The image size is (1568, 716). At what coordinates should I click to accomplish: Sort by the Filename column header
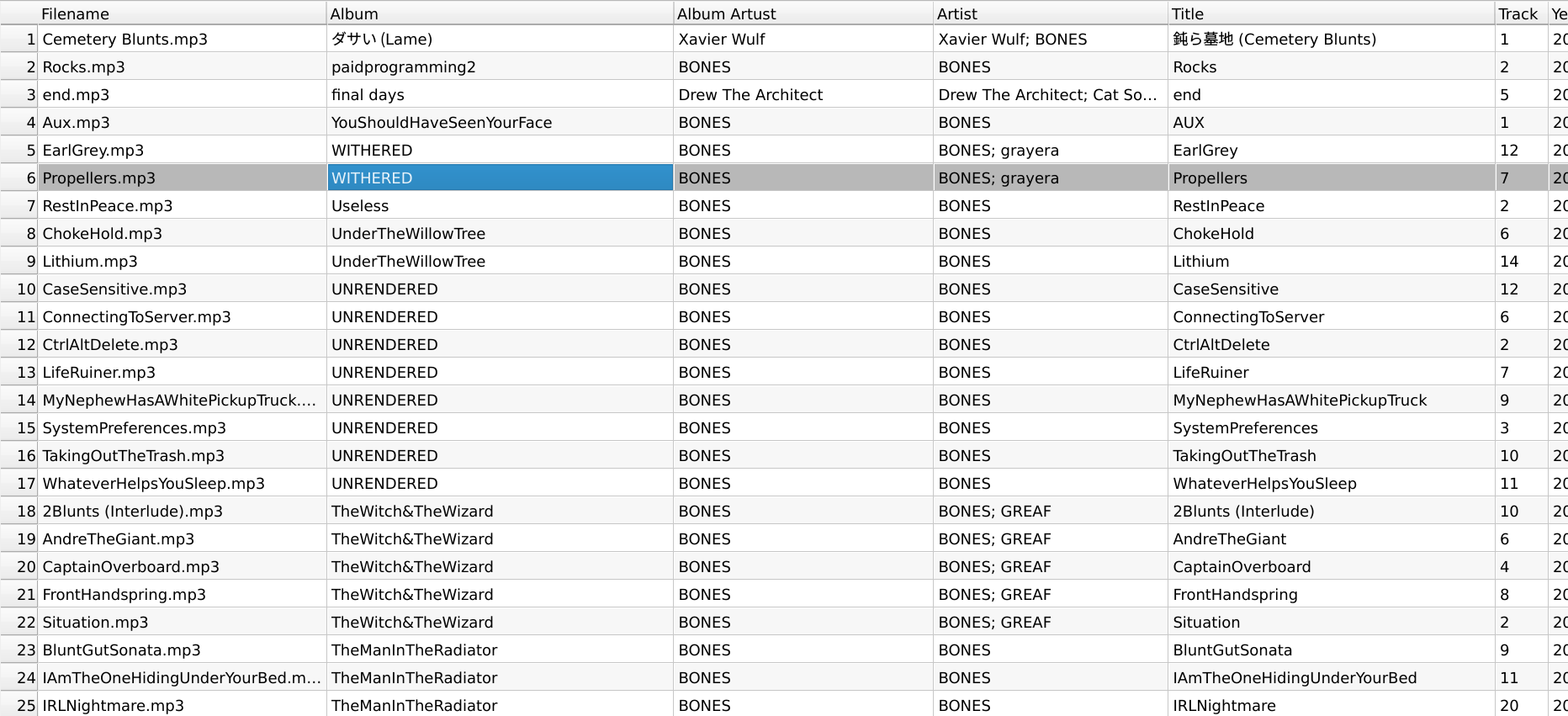[181, 13]
